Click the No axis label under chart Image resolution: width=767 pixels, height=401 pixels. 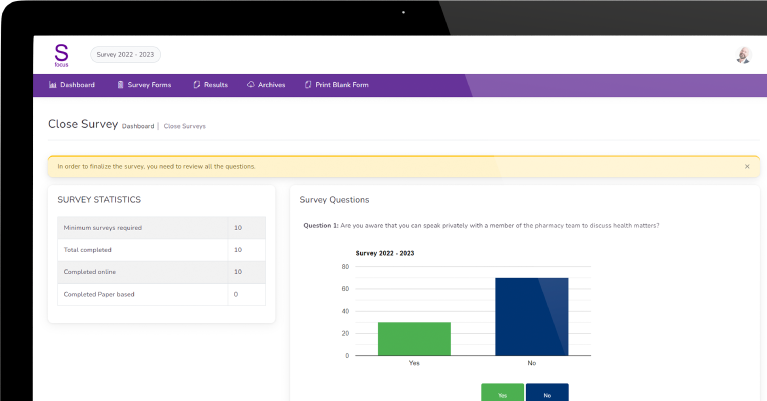(532, 363)
